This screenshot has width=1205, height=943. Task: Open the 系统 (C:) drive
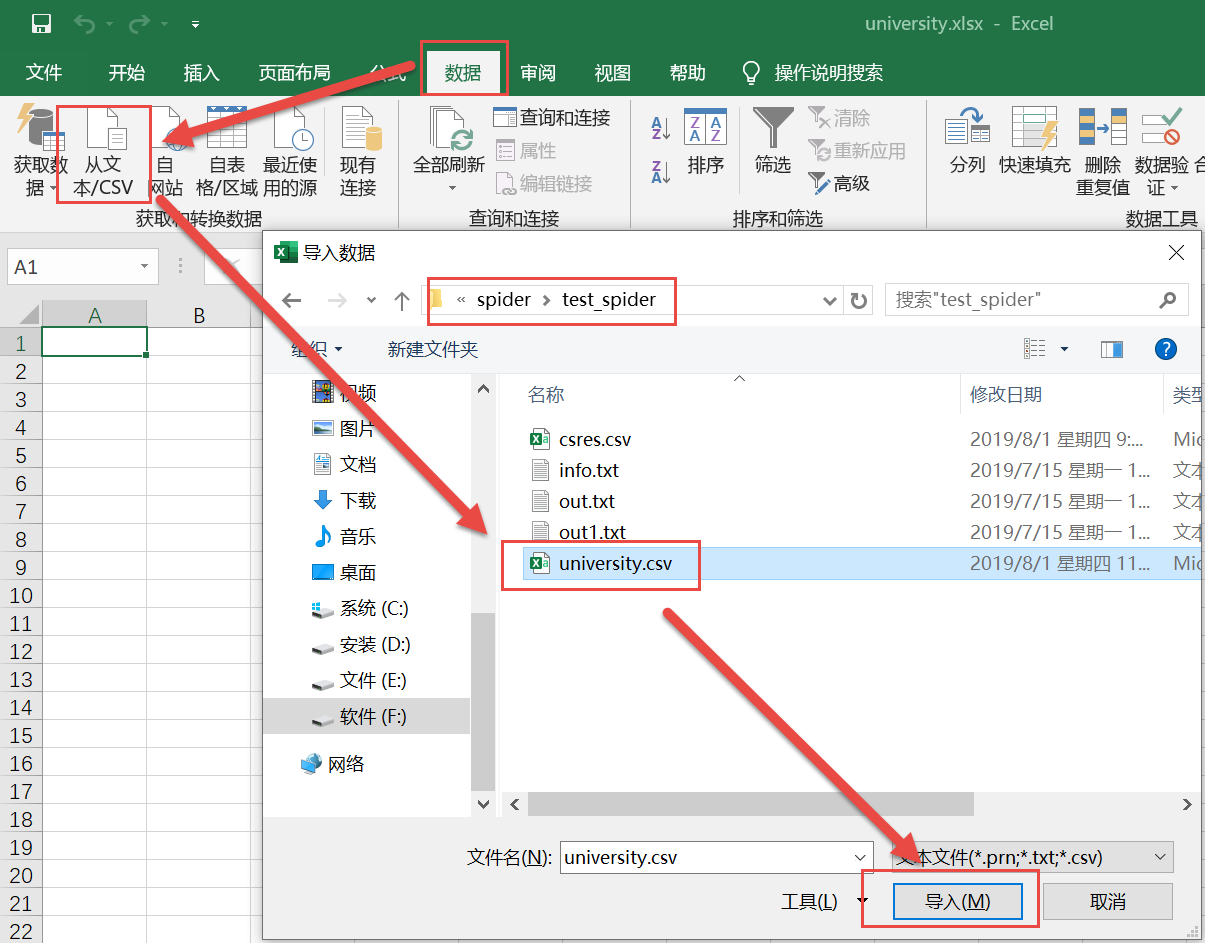coord(360,608)
